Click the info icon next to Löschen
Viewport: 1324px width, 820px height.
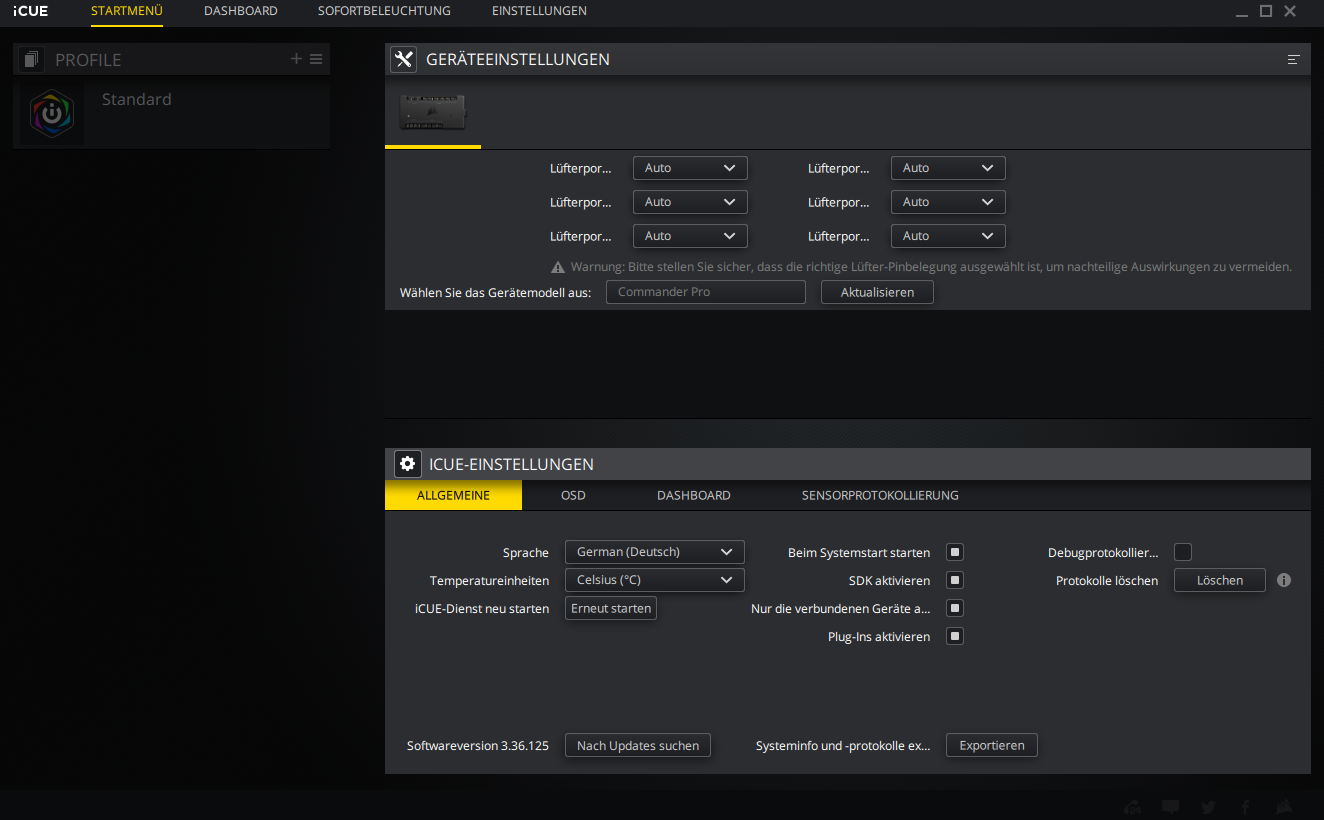click(x=1284, y=580)
